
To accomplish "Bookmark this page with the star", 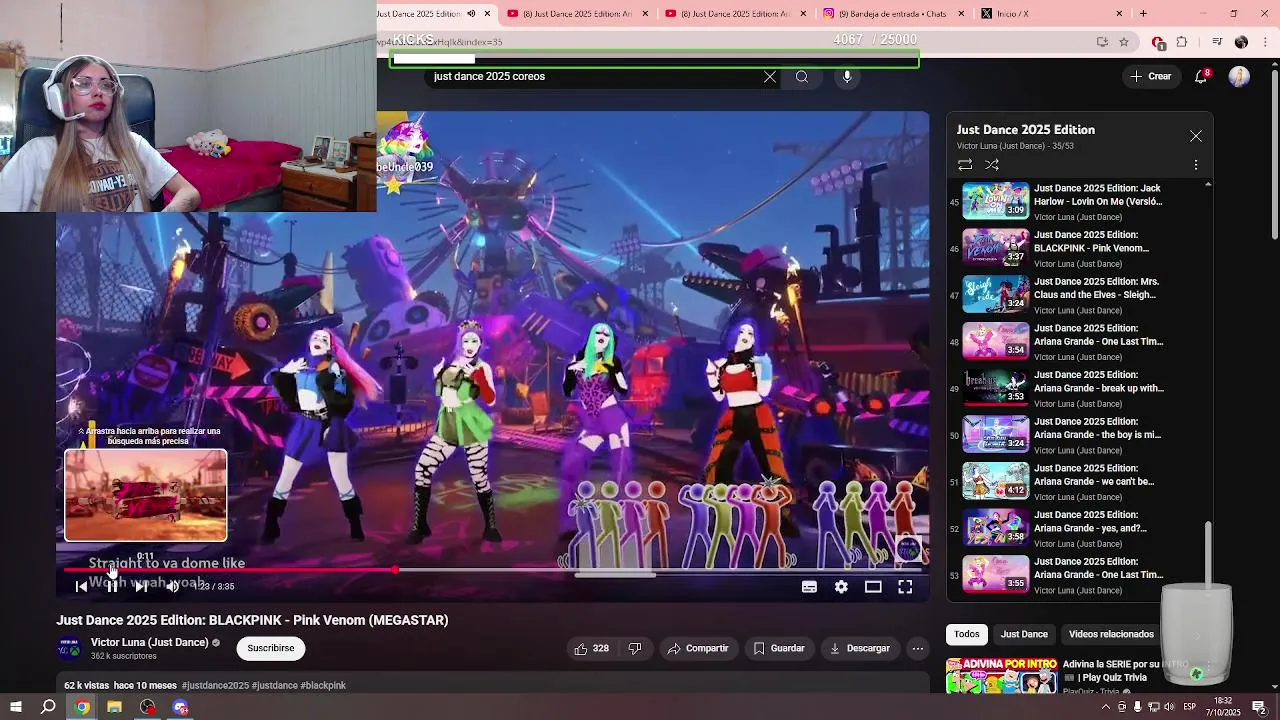I will pyautogui.click(x=1124, y=42).
